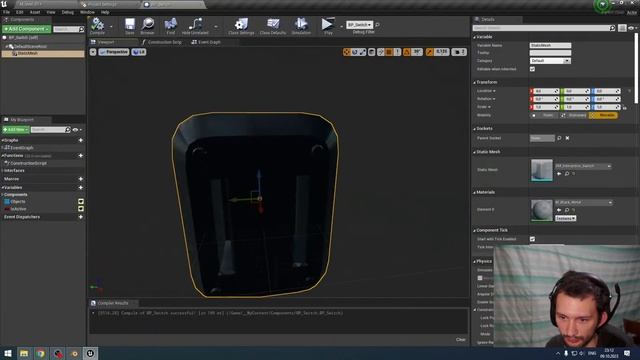
Task: Open material Element 0 asset dropdown
Action: click(584, 202)
